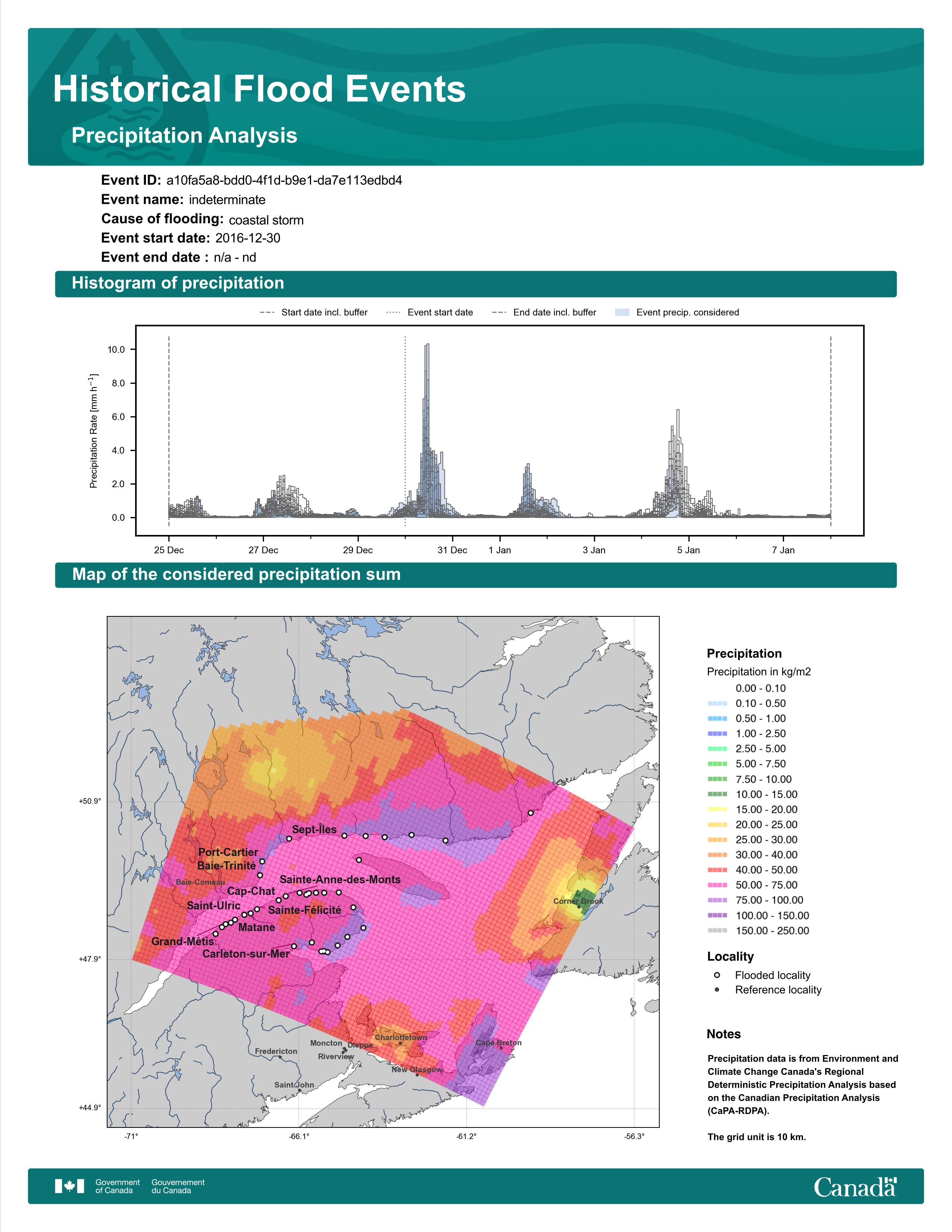952x1232 pixels.
Task: Click the Port-Cartier label on map
Action: [228, 852]
